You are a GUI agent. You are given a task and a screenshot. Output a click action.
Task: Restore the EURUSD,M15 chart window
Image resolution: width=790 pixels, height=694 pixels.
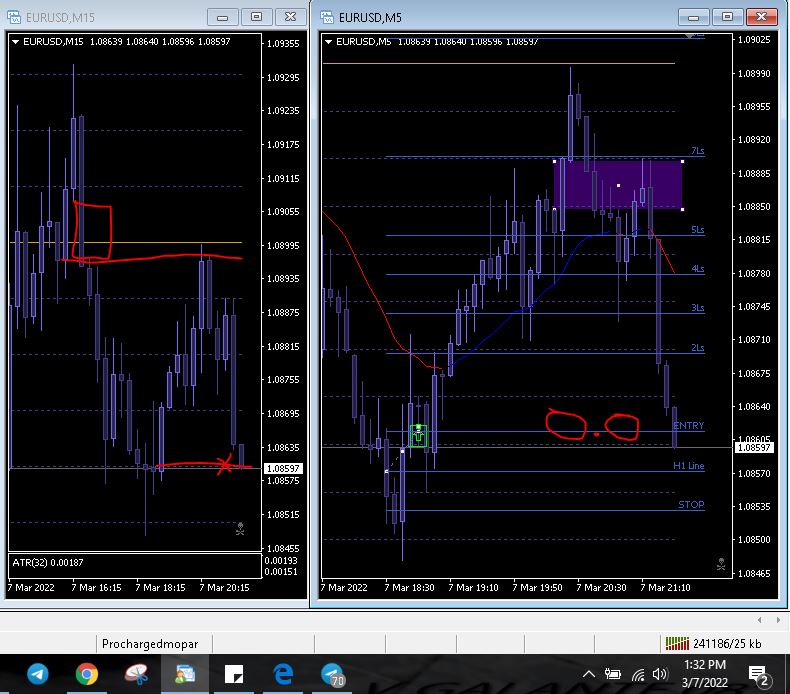pos(256,17)
